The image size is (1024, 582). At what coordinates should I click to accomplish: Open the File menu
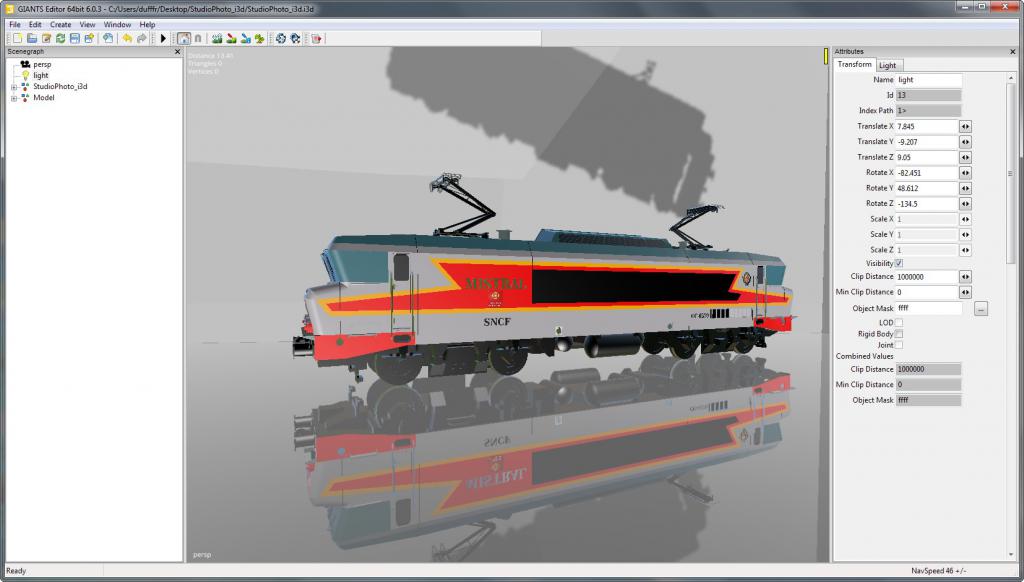click(15, 24)
